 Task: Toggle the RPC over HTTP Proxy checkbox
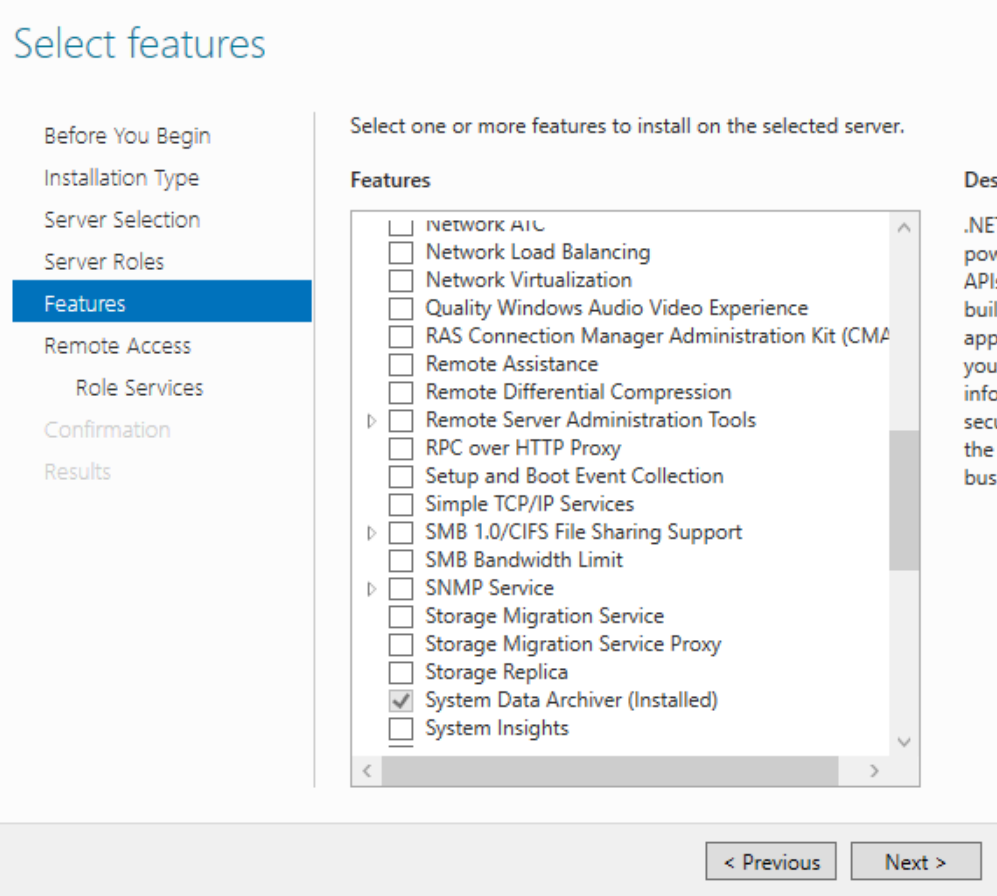click(x=400, y=449)
